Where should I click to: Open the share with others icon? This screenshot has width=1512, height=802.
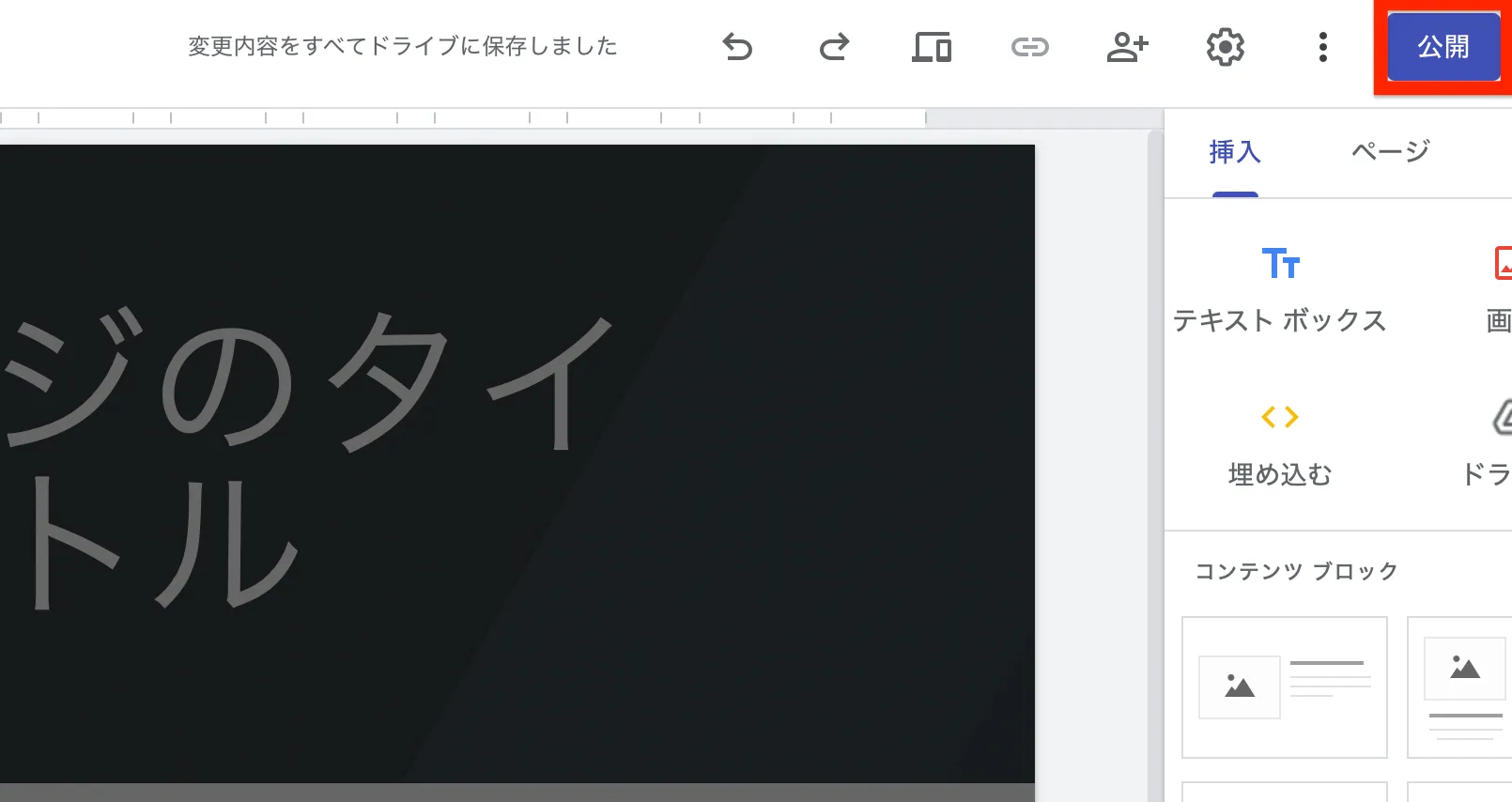point(1127,46)
